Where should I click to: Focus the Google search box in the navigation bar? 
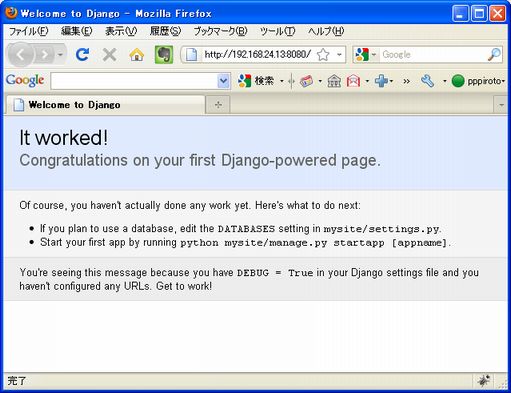coord(433,54)
